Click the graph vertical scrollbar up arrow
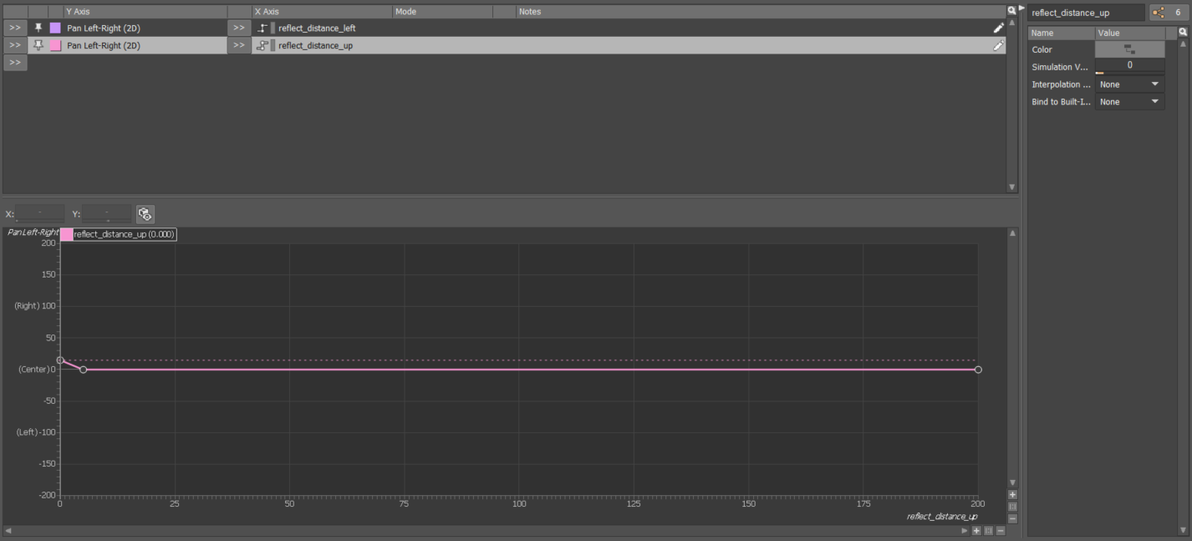Viewport: 1192px width, 541px height. pos(1012,233)
